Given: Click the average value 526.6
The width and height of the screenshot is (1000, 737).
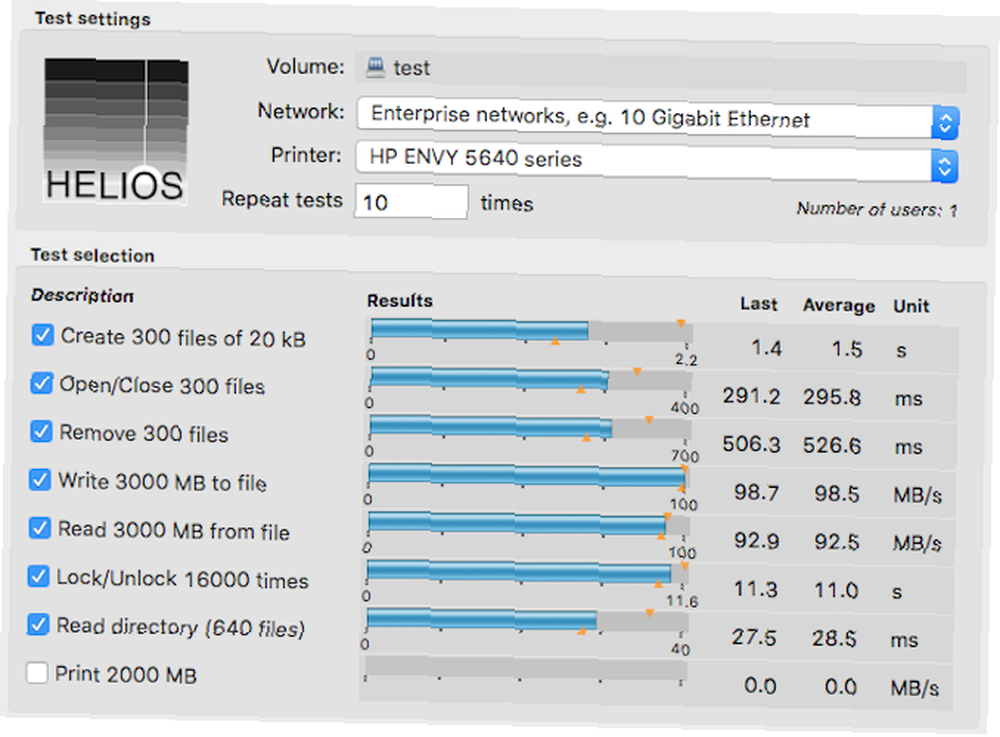Looking at the screenshot, I should click(x=832, y=445).
